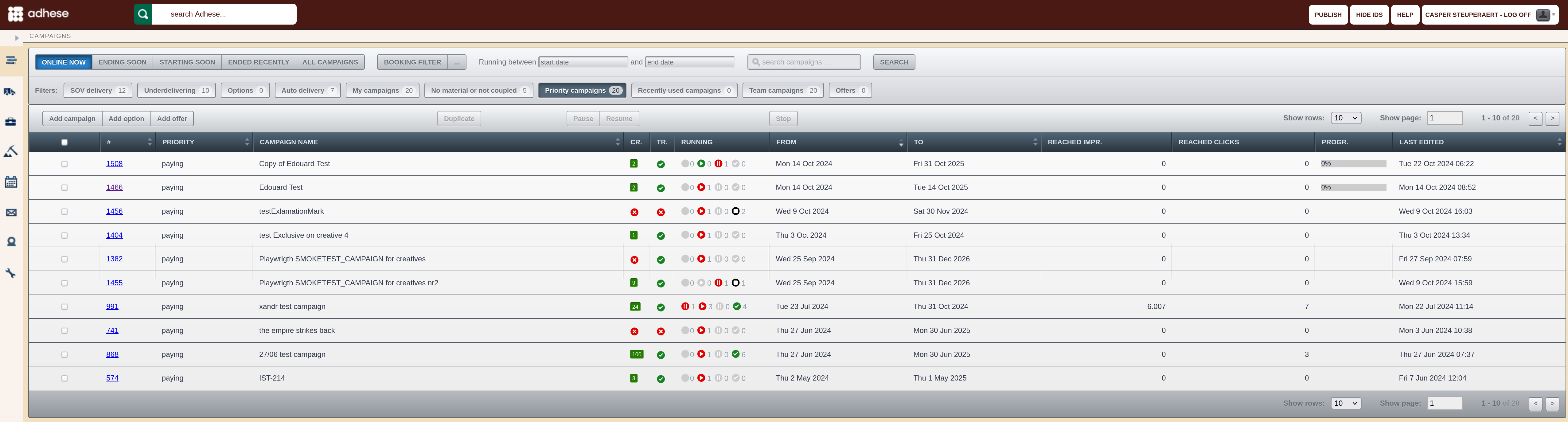1568x422 pixels.
Task: Click red error icon for testExlamationMark creative
Action: pos(634,212)
